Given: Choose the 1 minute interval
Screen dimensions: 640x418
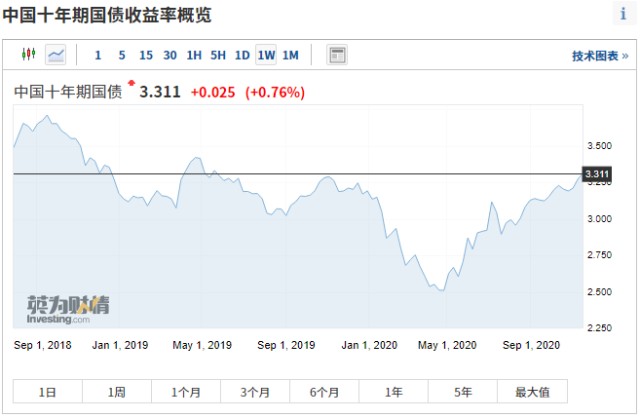Looking at the screenshot, I should point(98,55).
